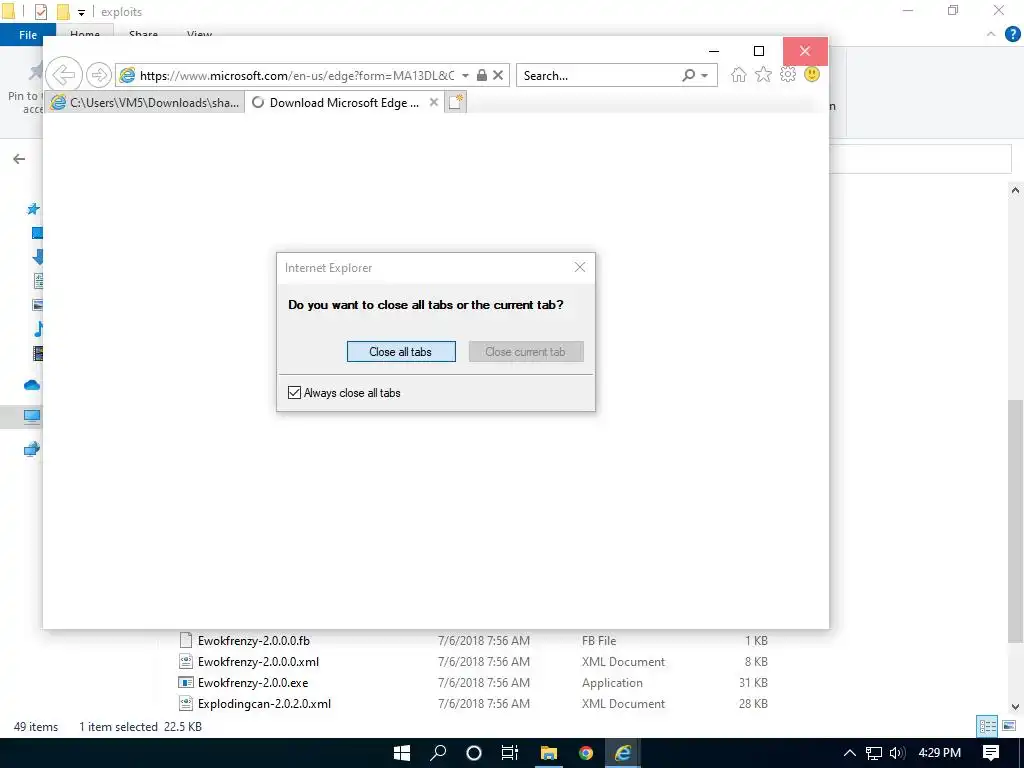Click file list scrollbar up arrow
Screen dimensions: 1024x768
pos(1015,191)
